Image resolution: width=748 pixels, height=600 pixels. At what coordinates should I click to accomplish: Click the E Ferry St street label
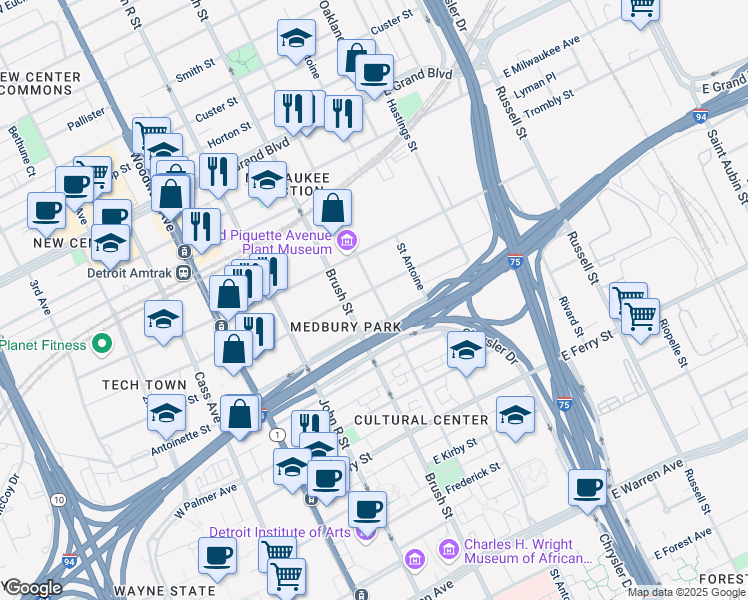point(587,345)
